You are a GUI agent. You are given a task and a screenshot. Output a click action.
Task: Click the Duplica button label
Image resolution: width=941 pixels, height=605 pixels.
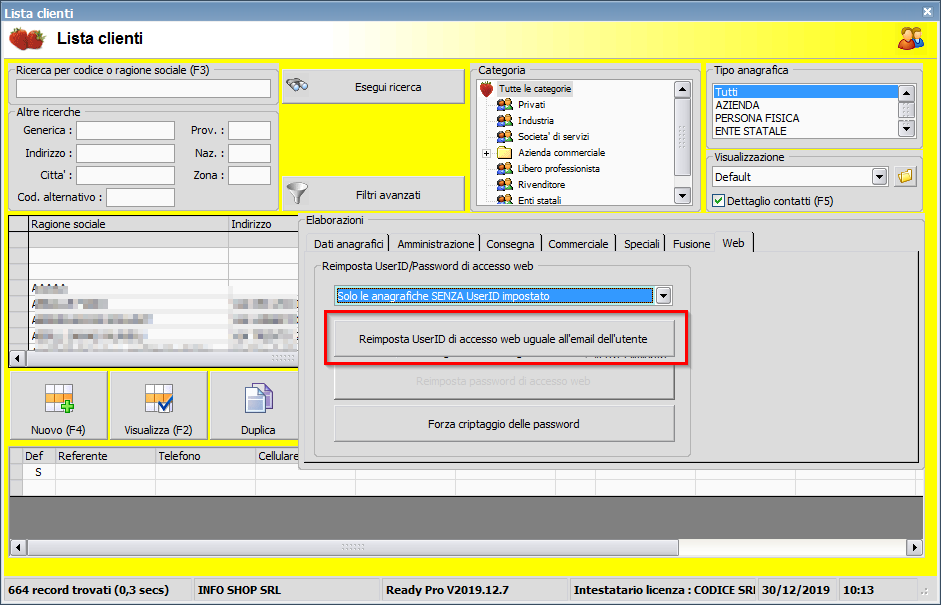pos(258,430)
